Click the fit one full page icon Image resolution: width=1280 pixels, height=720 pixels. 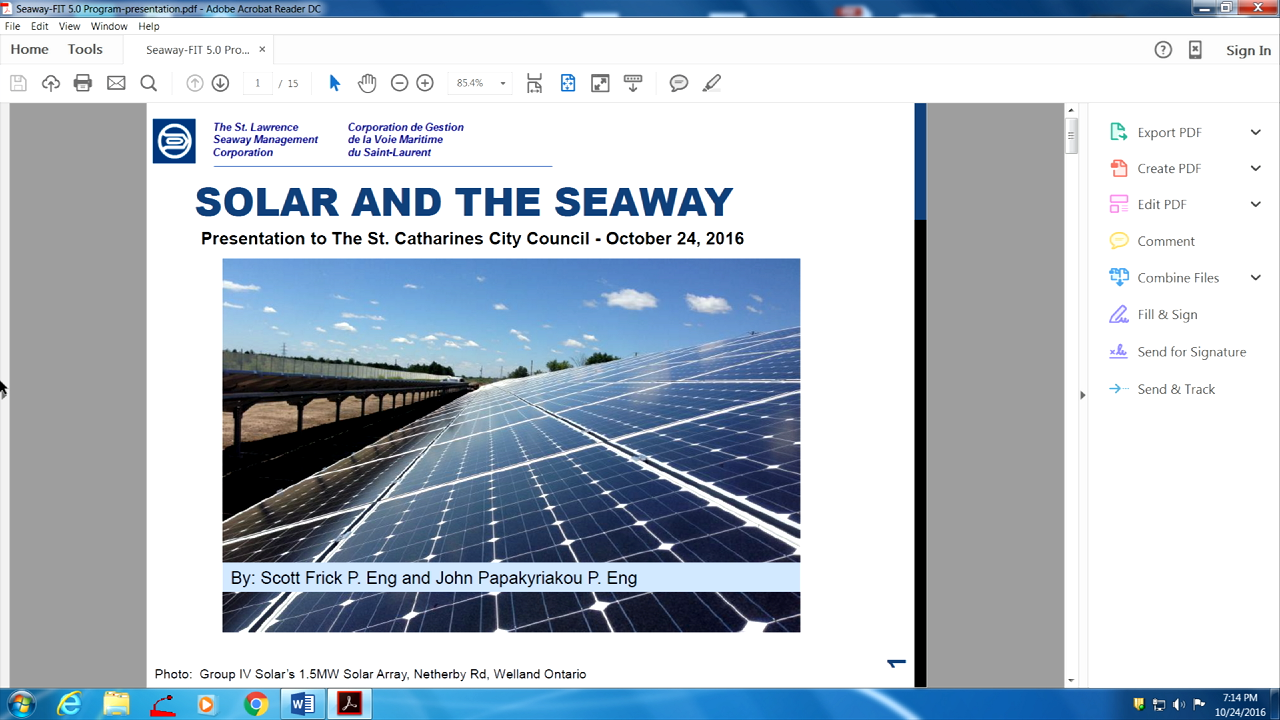click(x=568, y=83)
